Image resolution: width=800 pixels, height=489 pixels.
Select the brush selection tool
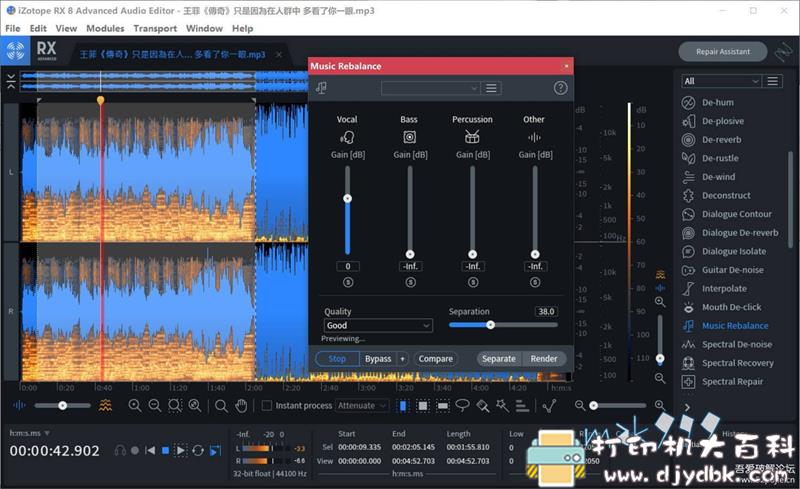pos(483,406)
